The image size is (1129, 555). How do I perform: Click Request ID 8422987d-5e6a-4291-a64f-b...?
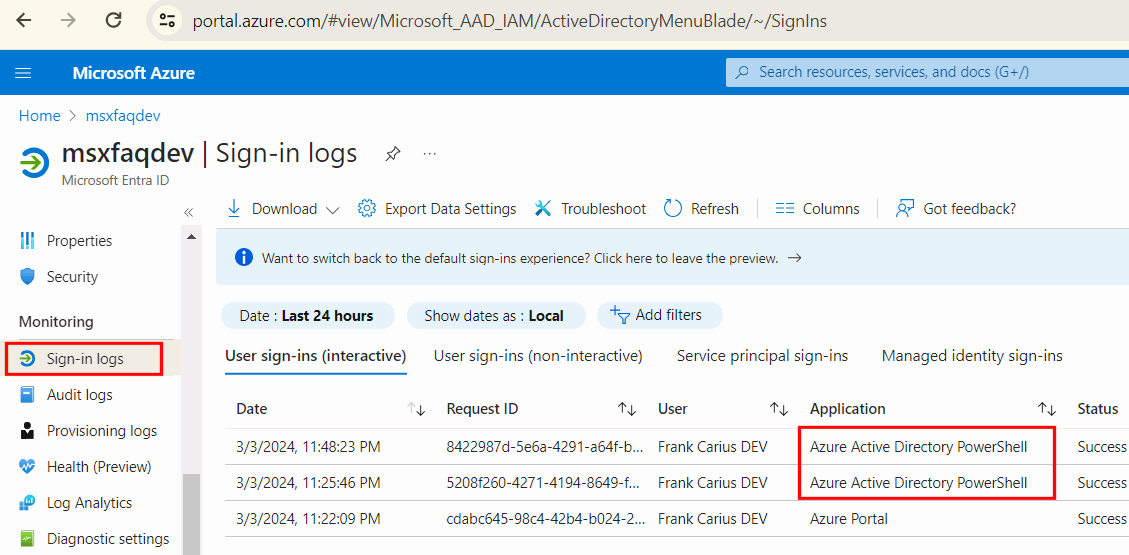point(543,447)
